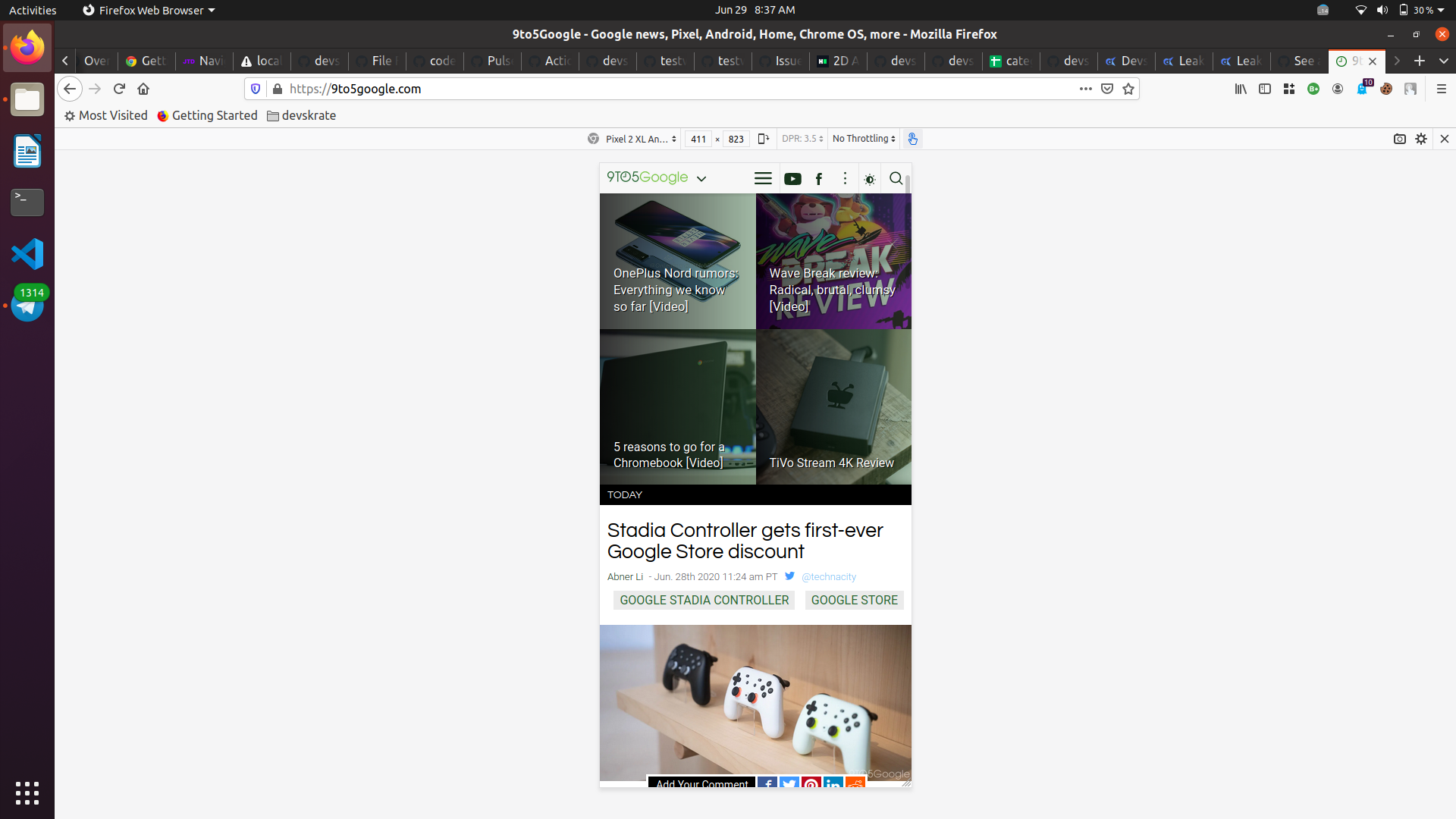Screen dimensions: 1456x819
Task: Take a screenshot of the viewport
Action: [x=1400, y=139]
